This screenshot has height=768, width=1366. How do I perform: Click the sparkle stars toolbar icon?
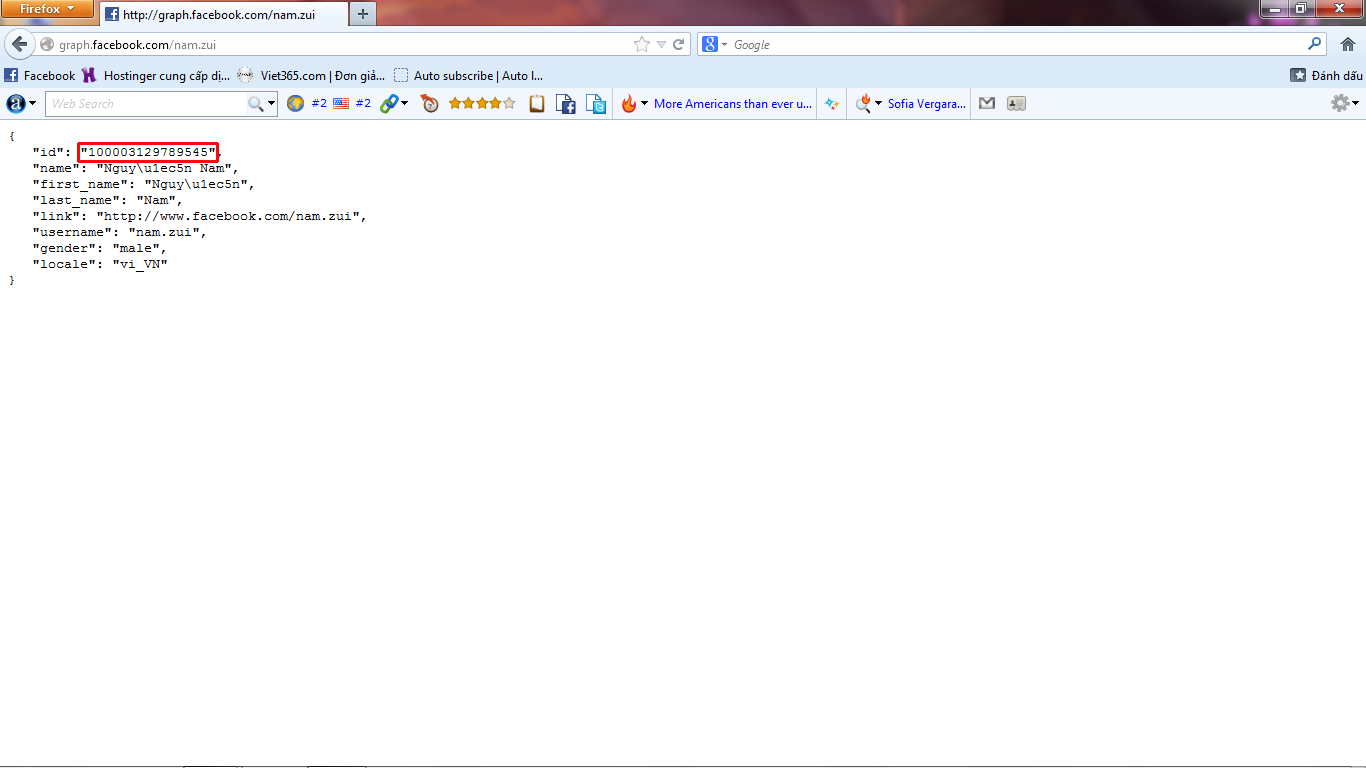coord(832,103)
